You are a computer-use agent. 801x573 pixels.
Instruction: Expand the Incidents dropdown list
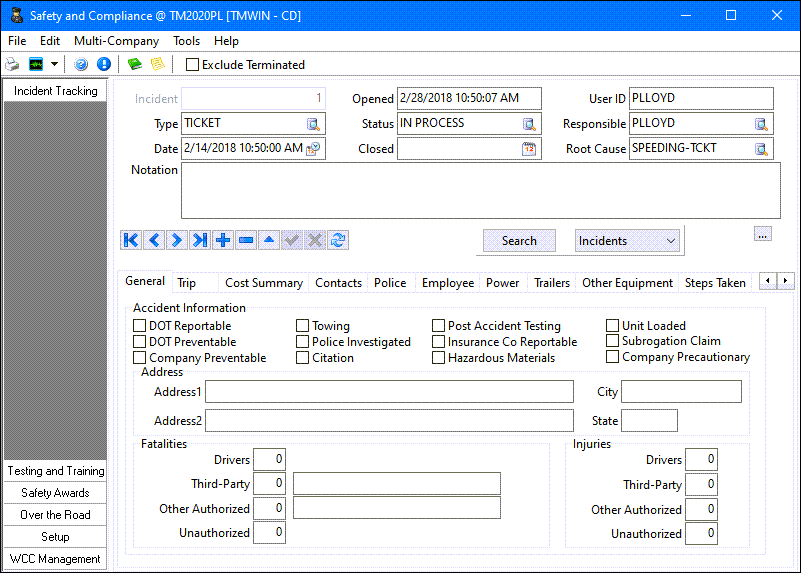670,241
